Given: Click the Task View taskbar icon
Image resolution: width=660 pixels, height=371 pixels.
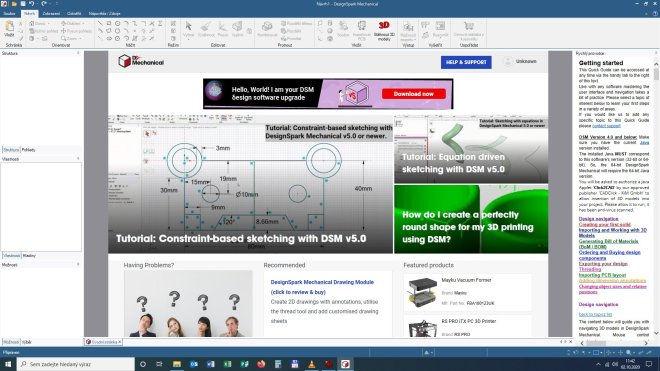Looking at the screenshot, I should (x=159, y=364).
